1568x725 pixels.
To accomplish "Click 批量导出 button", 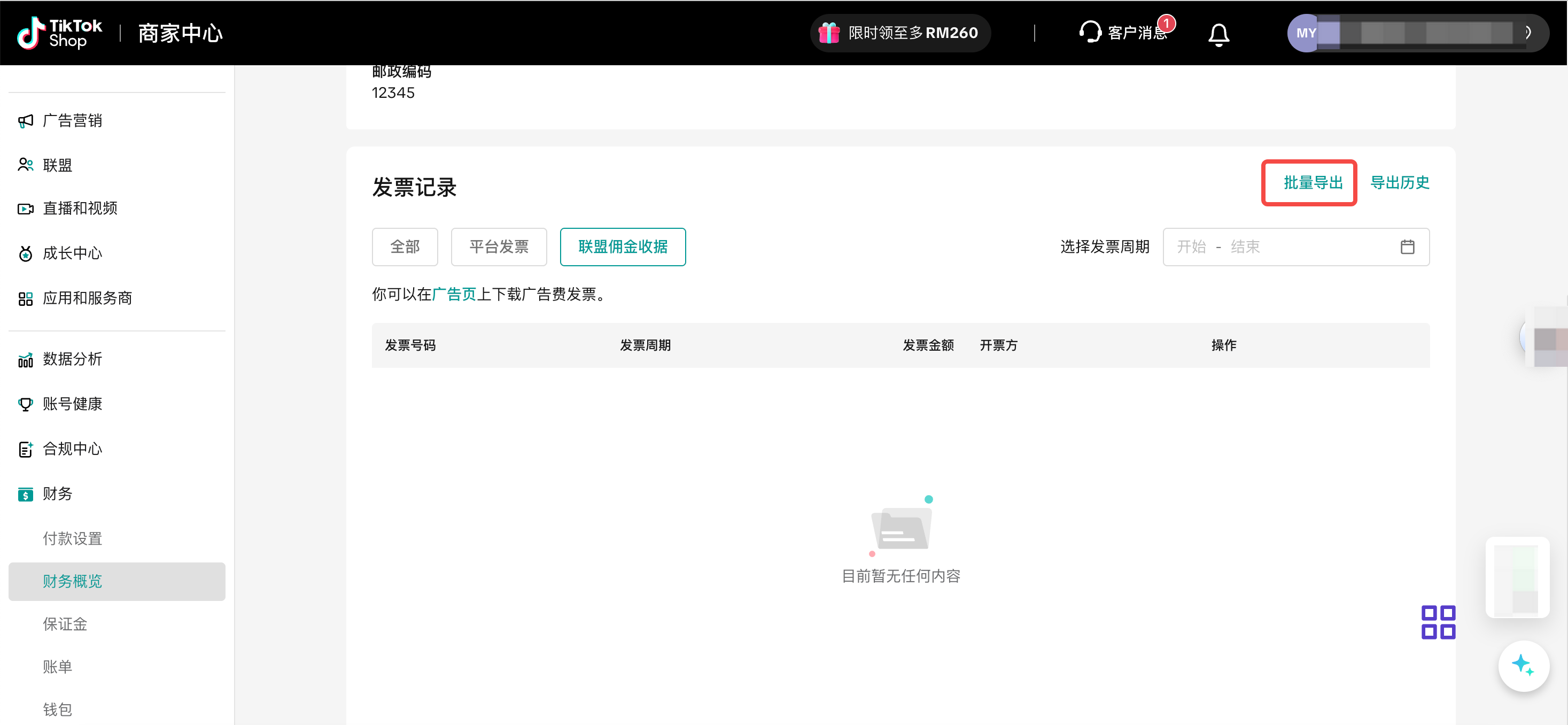I will [x=1313, y=183].
